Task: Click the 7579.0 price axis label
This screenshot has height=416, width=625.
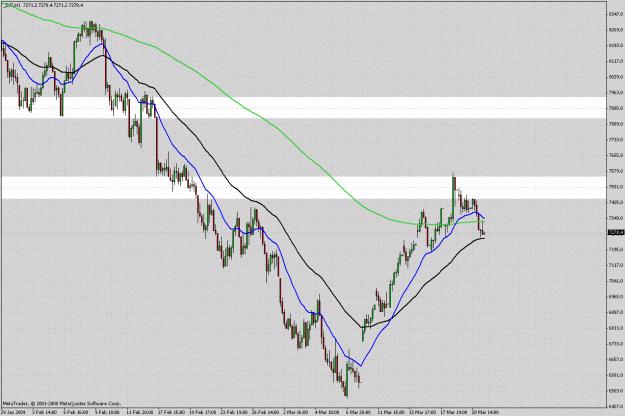Action: click(x=616, y=171)
